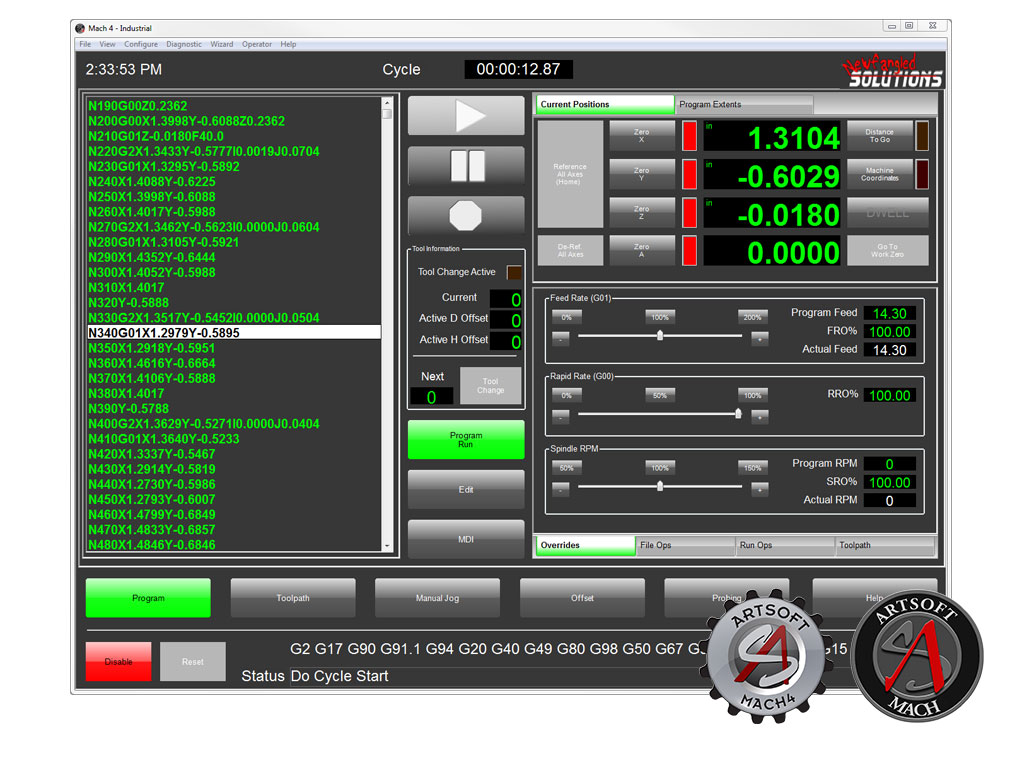Open the File Ops tab
The height and width of the screenshot is (768, 1024).
pos(685,546)
